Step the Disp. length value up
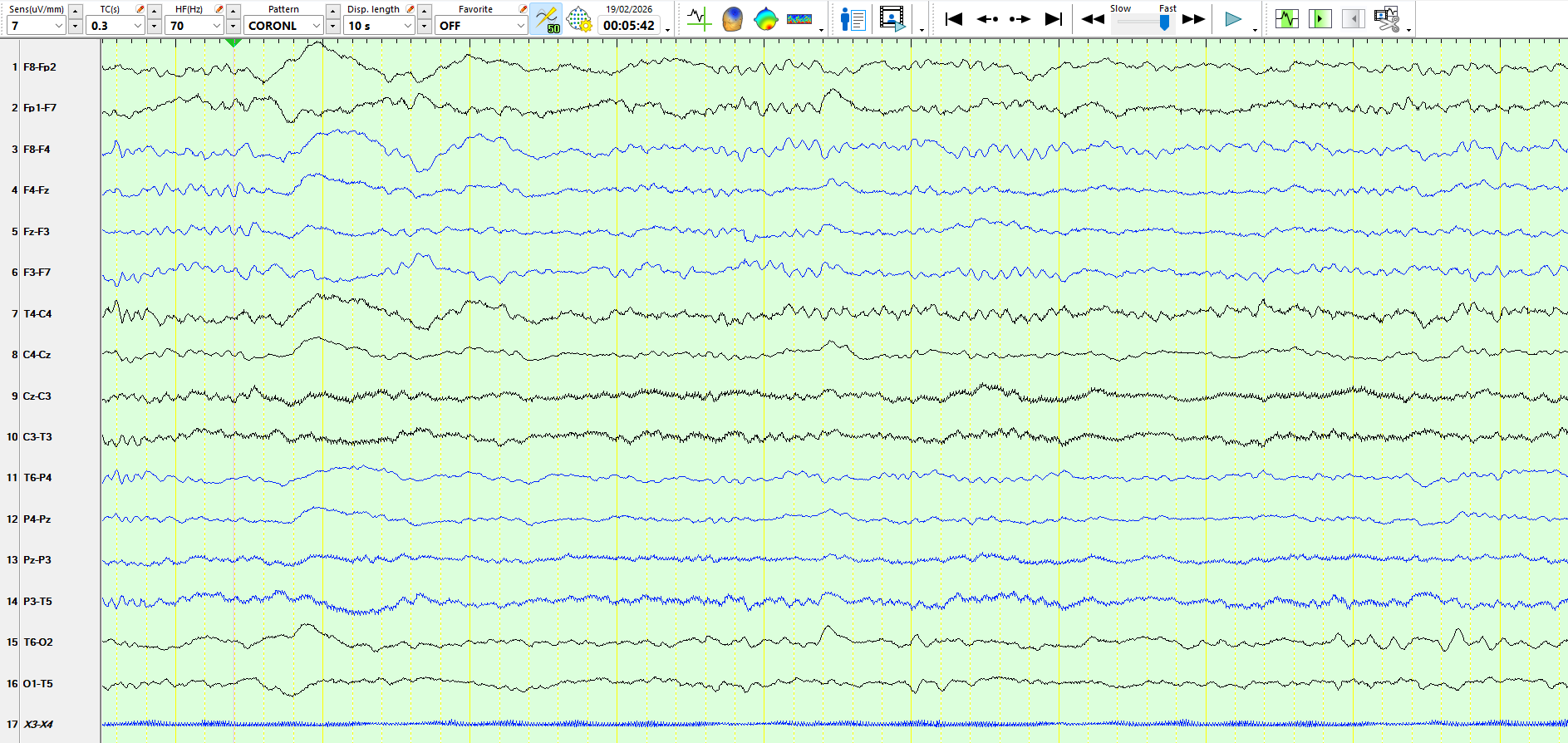 (424, 11)
